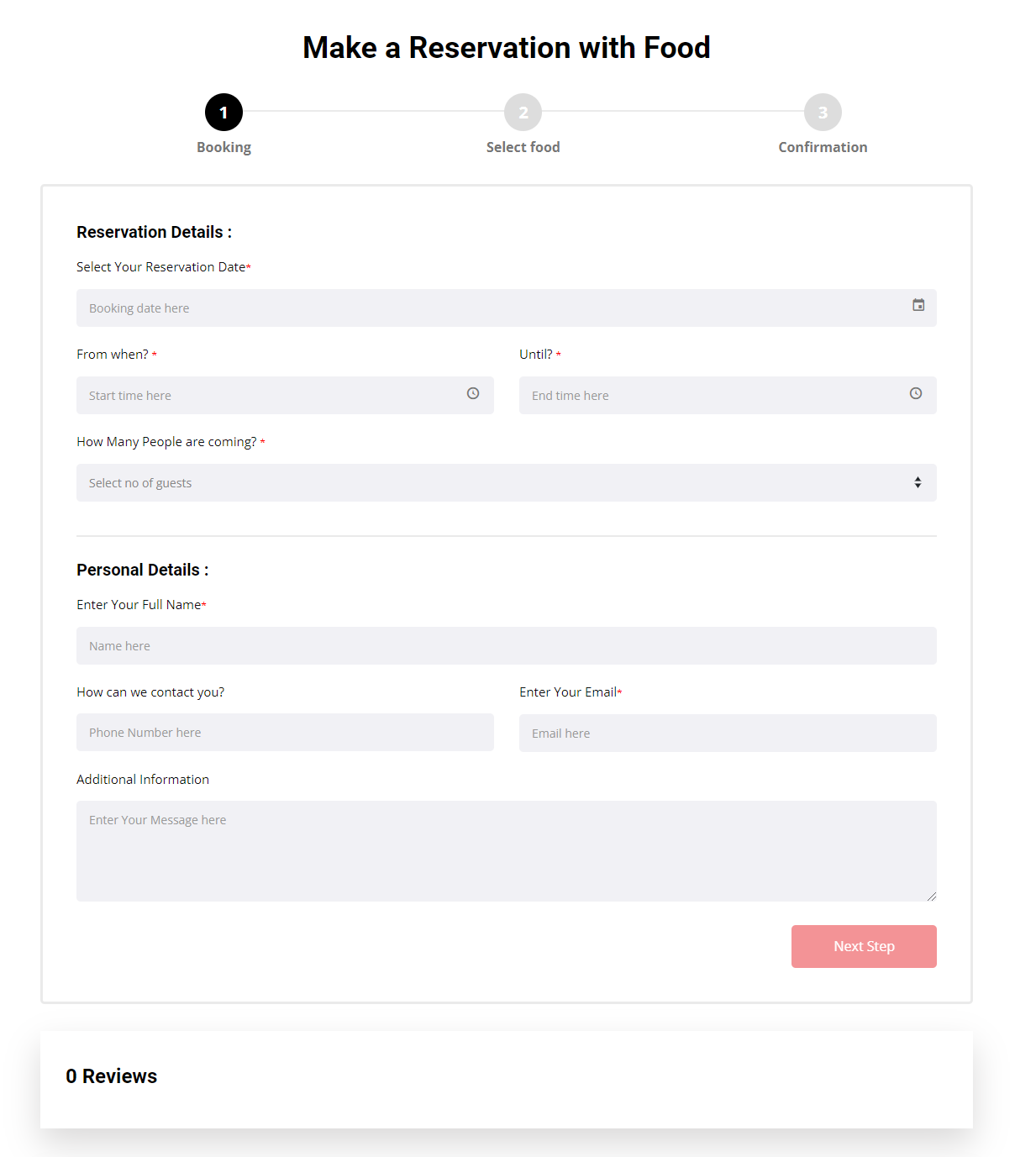Click the Enter Your Message here text area
This screenshot has width=1036, height=1157.
click(506, 850)
